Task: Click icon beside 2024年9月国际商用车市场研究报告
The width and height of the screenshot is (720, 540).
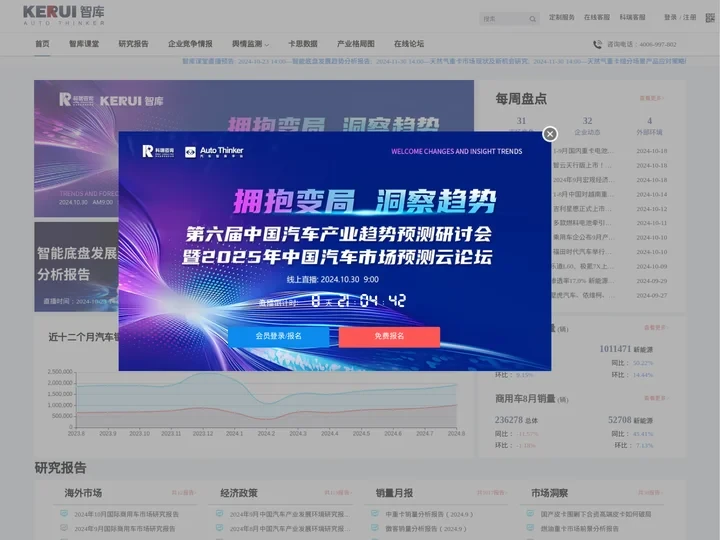Action: [x=64, y=528]
